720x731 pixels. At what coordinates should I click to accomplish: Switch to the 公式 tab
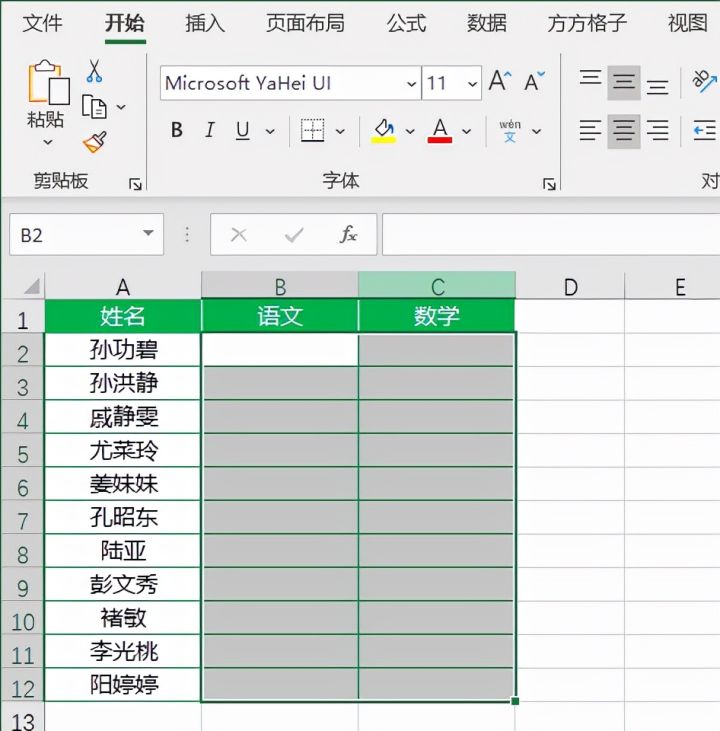pos(406,23)
